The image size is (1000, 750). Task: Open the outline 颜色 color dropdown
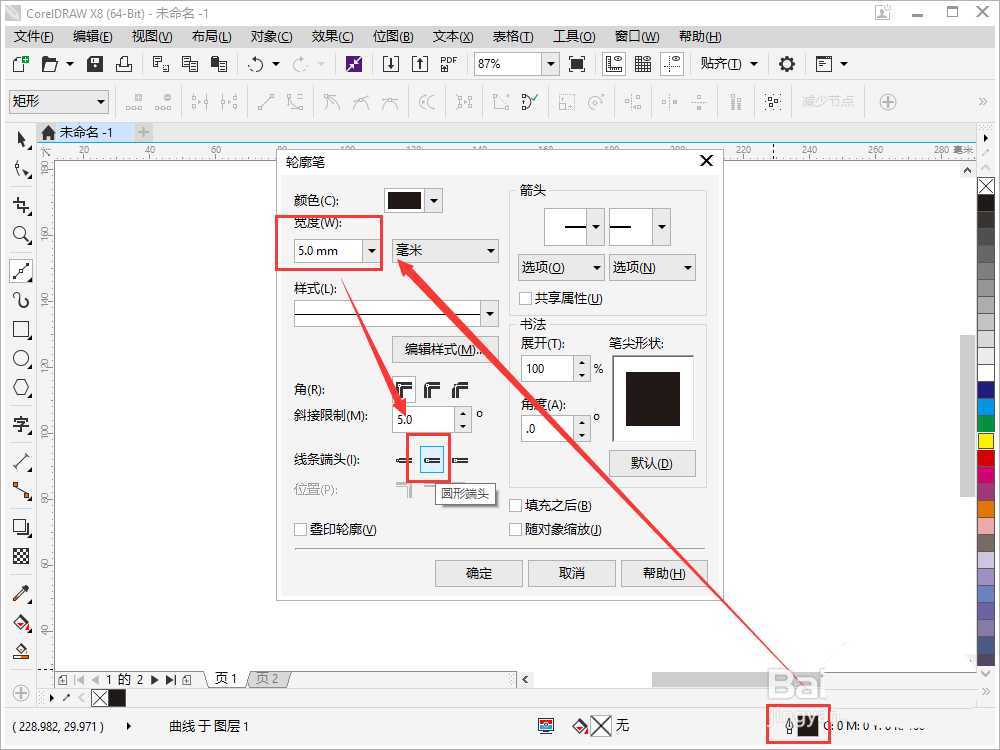coord(434,199)
